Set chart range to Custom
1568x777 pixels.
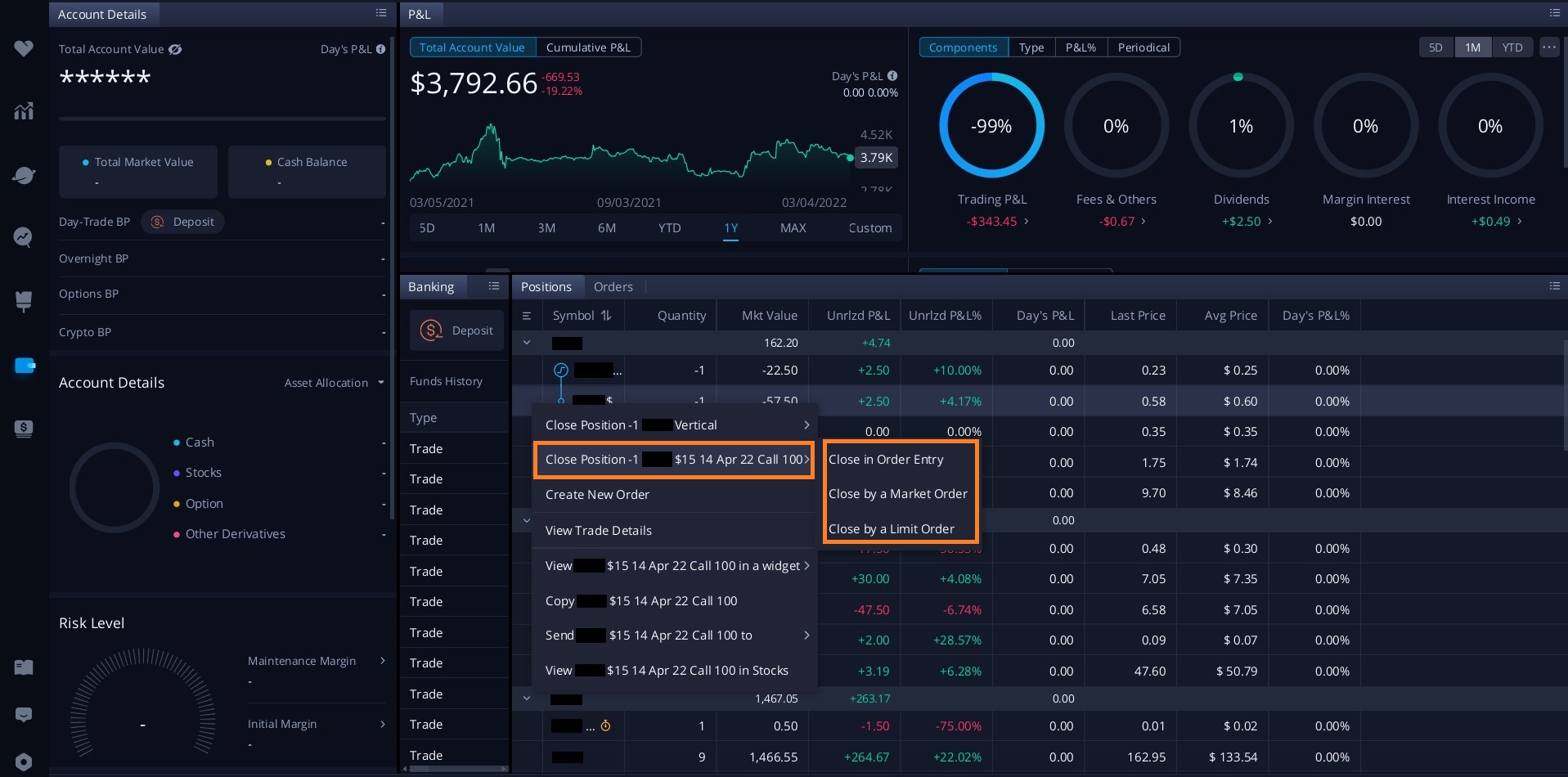869,228
